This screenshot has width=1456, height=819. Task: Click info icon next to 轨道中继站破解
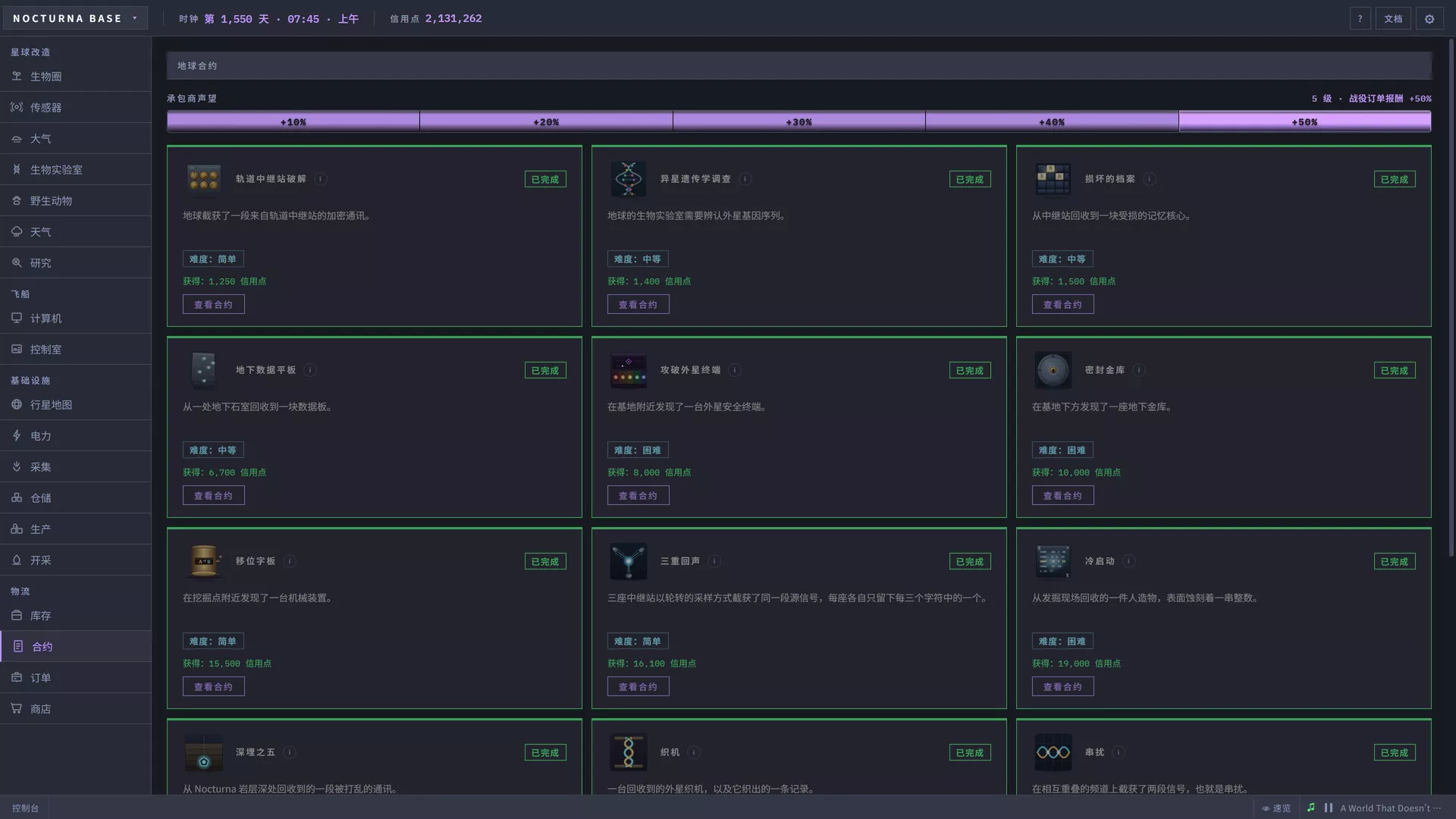321,179
